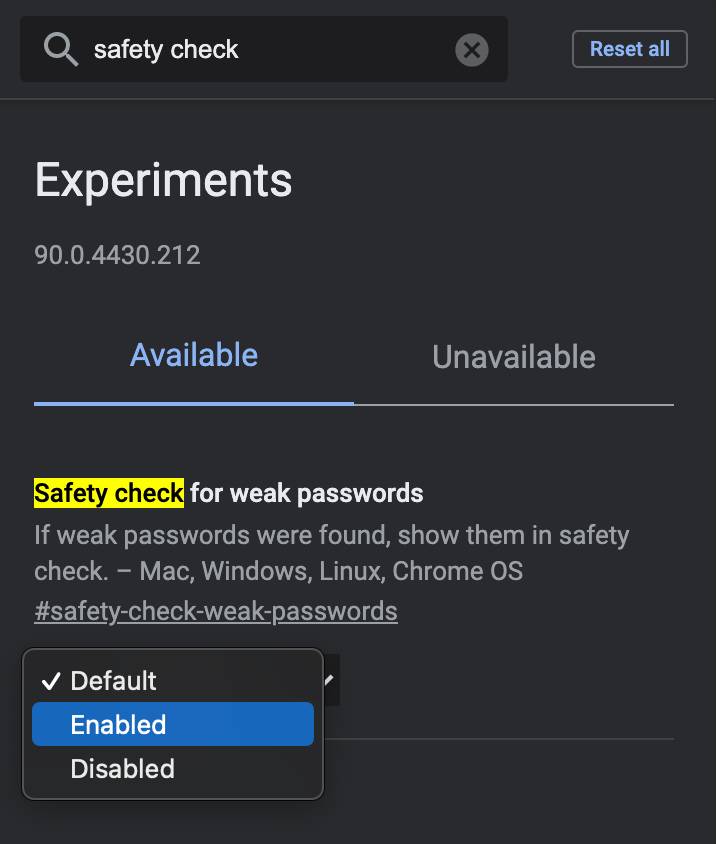Screen dimensions: 716x844
Task: Open the Unavailable tab
Action: pyautogui.click(x=513, y=357)
